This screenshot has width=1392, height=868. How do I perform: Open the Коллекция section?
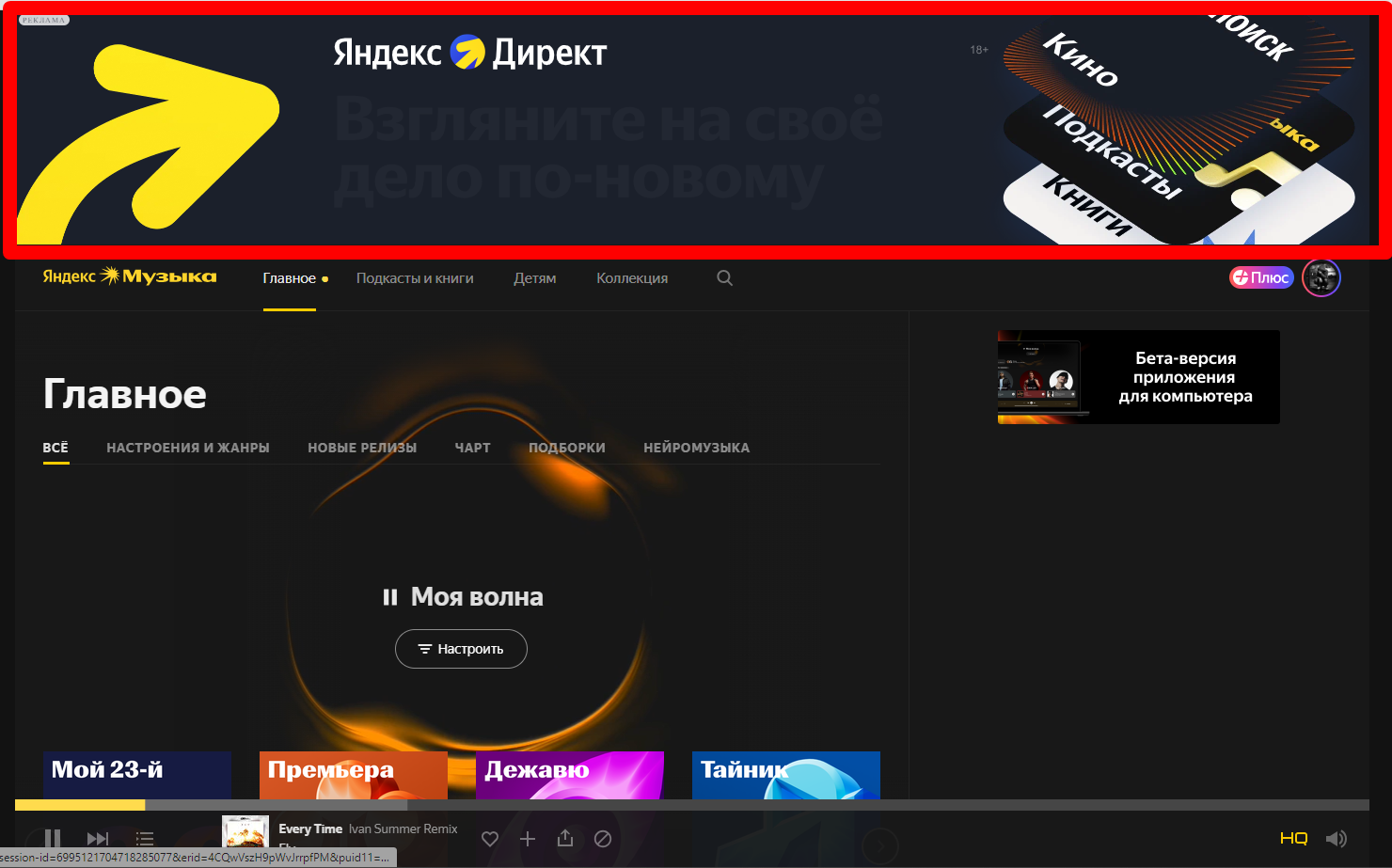[x=632, y=278]
